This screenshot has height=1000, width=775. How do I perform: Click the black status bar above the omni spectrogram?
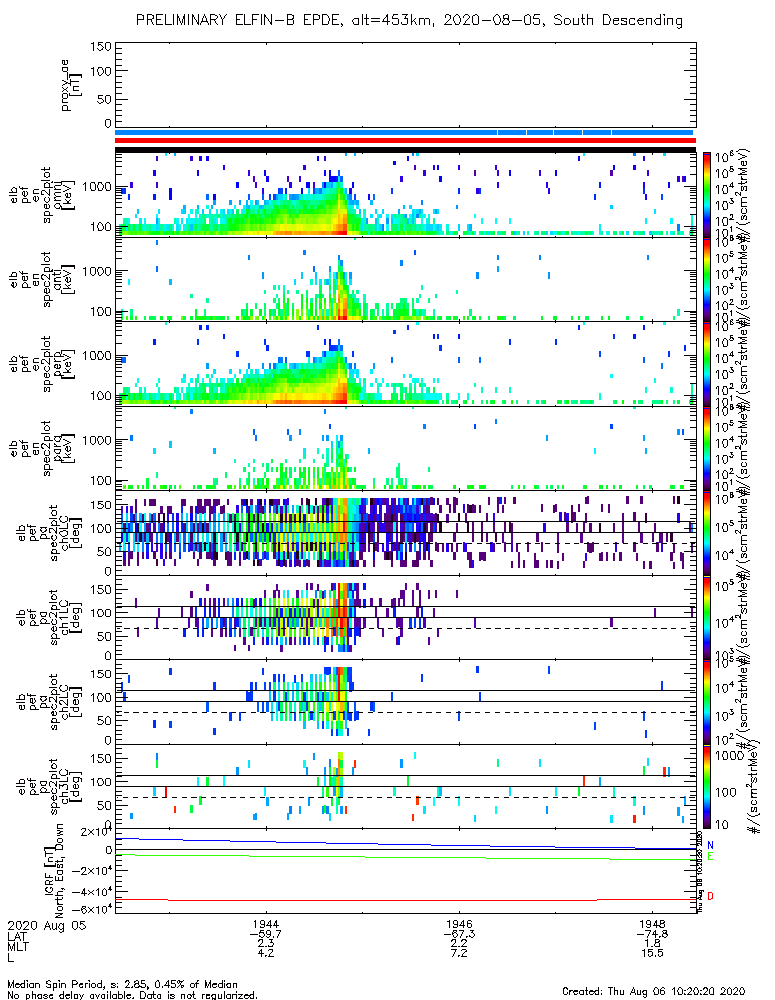(405, 150)
